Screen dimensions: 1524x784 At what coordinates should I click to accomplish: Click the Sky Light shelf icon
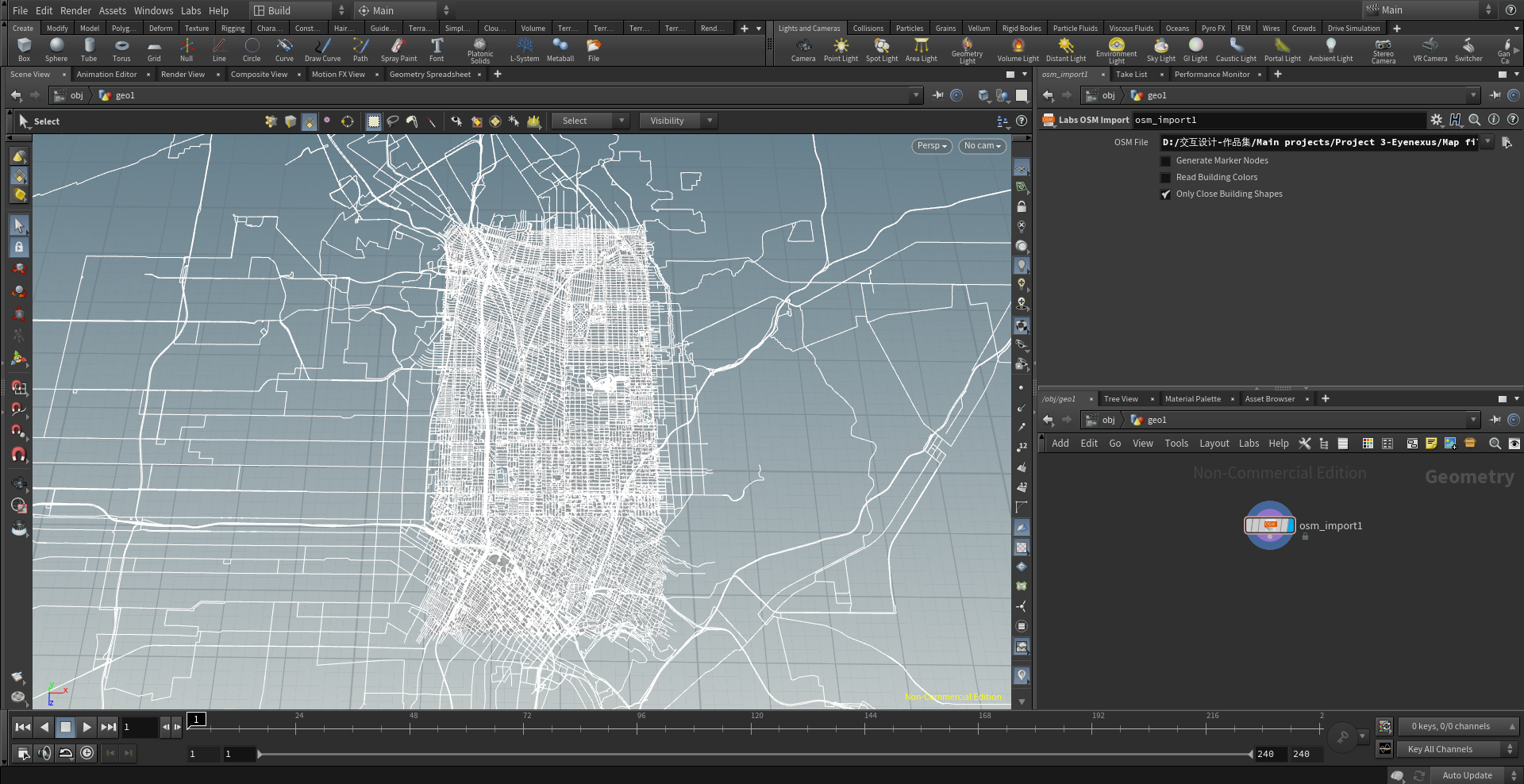[1160, 49]
